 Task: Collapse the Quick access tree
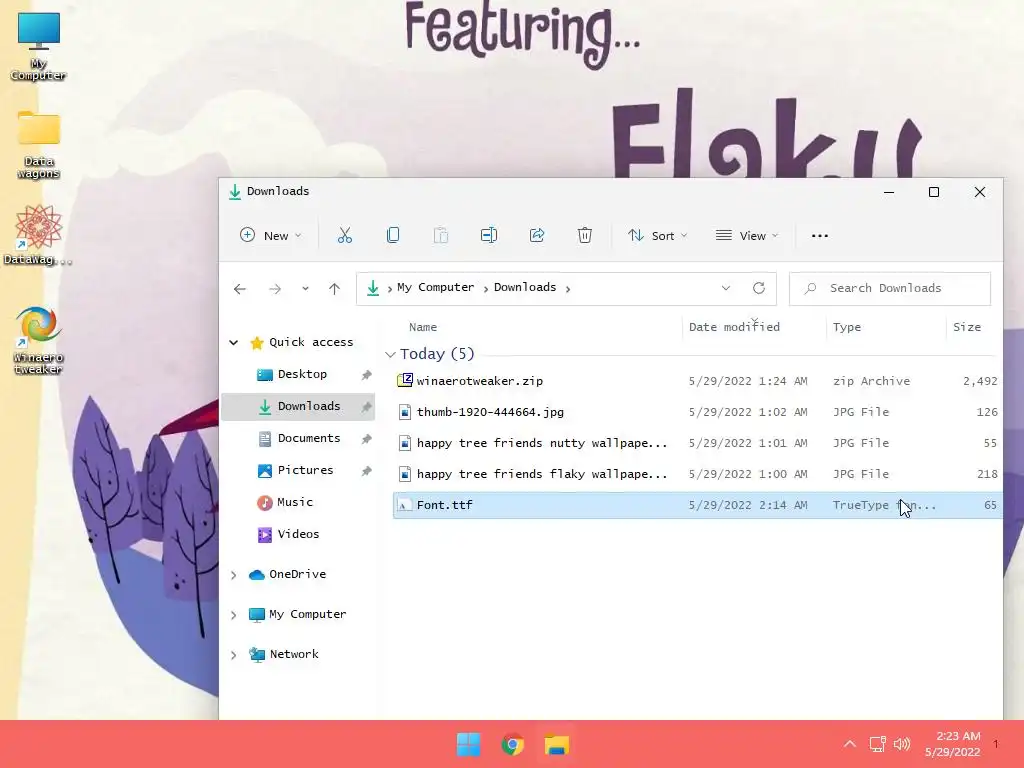[x=234, y=342]
